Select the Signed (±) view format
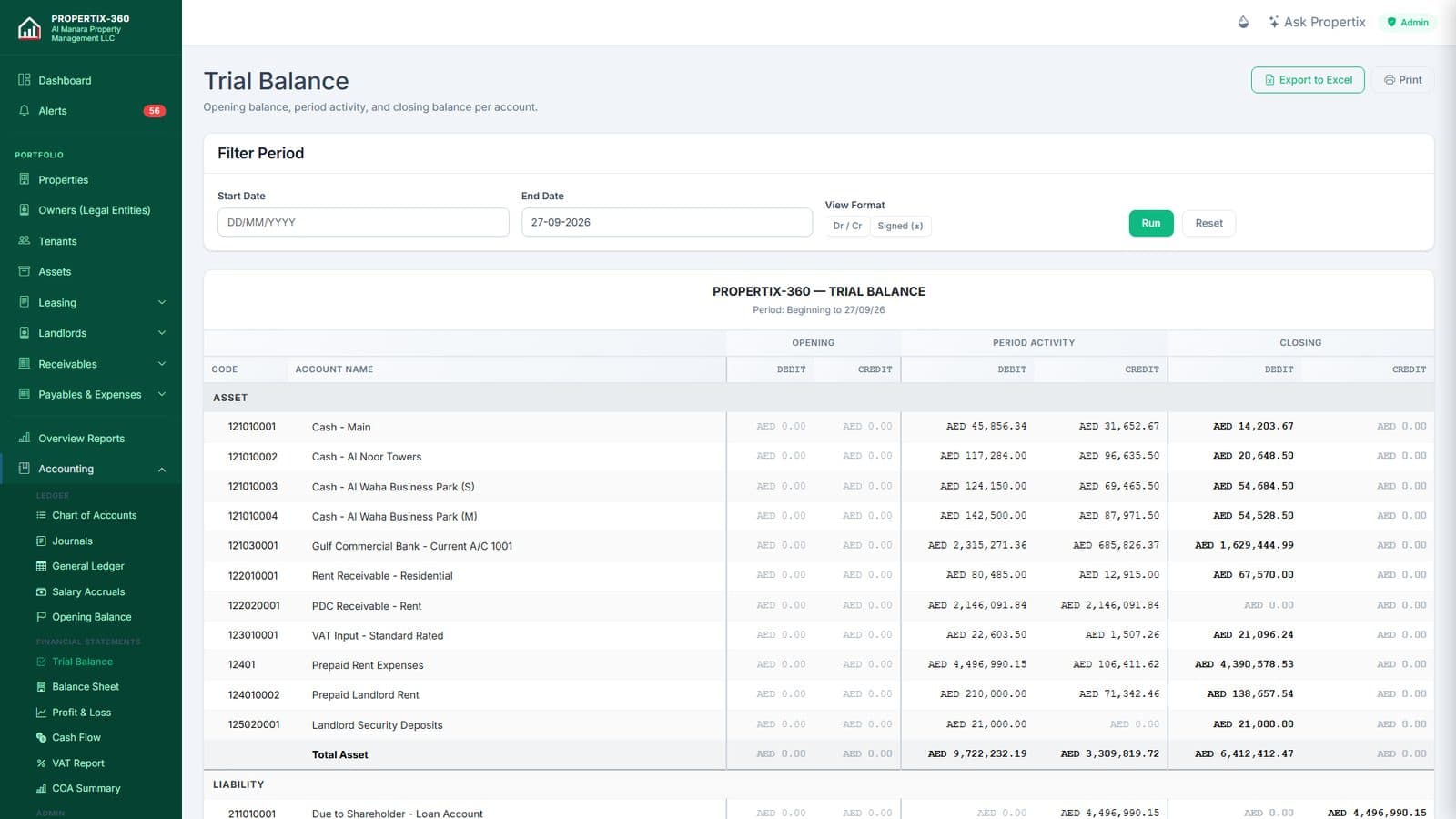Screen dimensions: 1456x819 900,226
